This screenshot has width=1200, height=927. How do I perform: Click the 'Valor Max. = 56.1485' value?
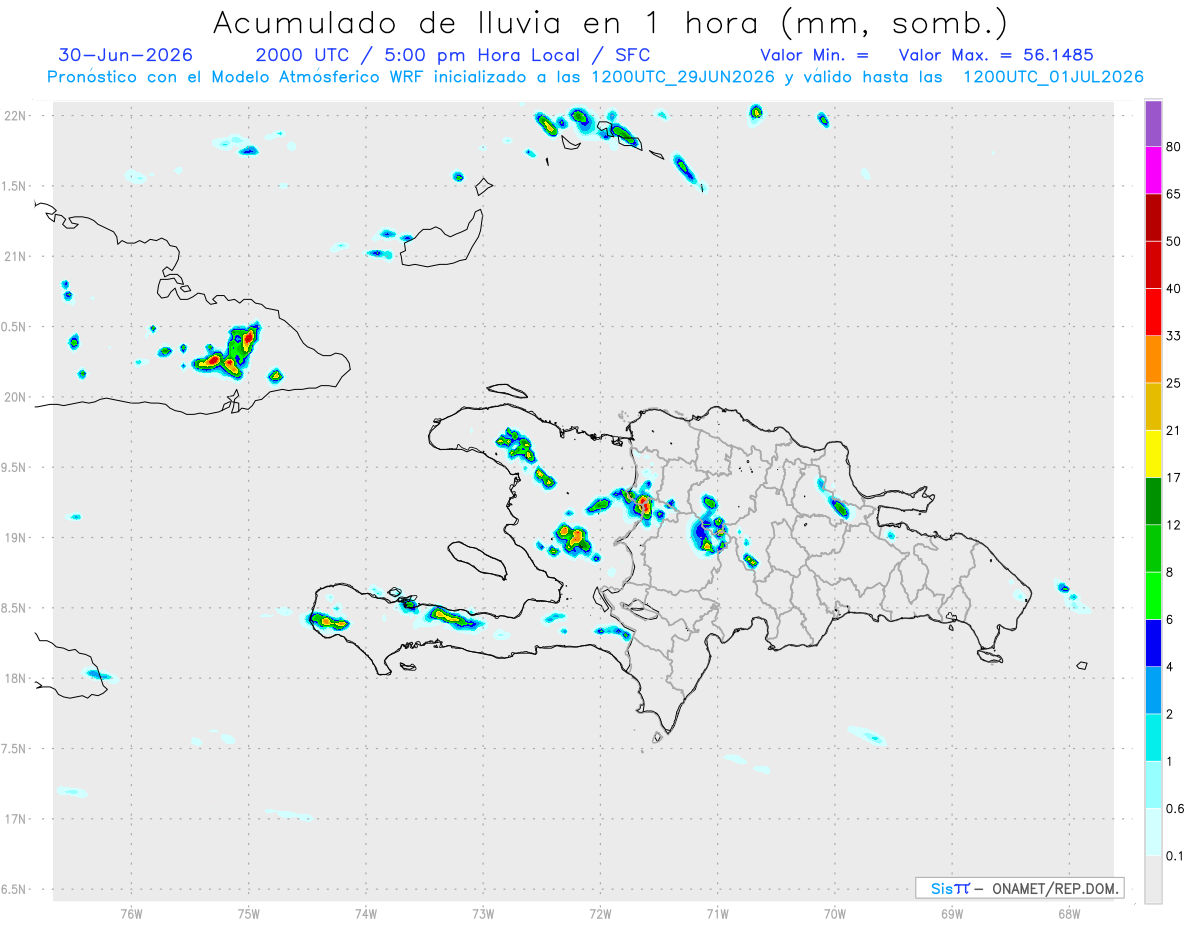[996, 55]
